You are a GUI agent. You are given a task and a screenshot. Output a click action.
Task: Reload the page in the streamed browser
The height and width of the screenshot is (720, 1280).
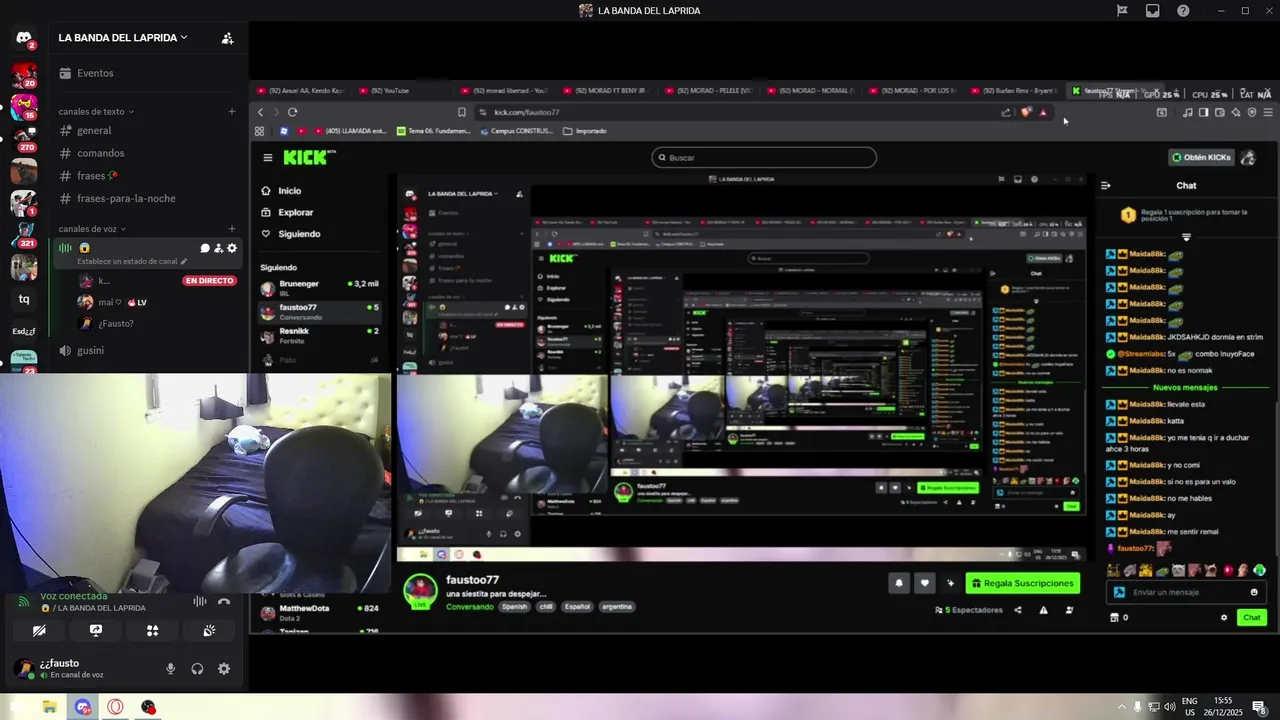coord(293,112)
